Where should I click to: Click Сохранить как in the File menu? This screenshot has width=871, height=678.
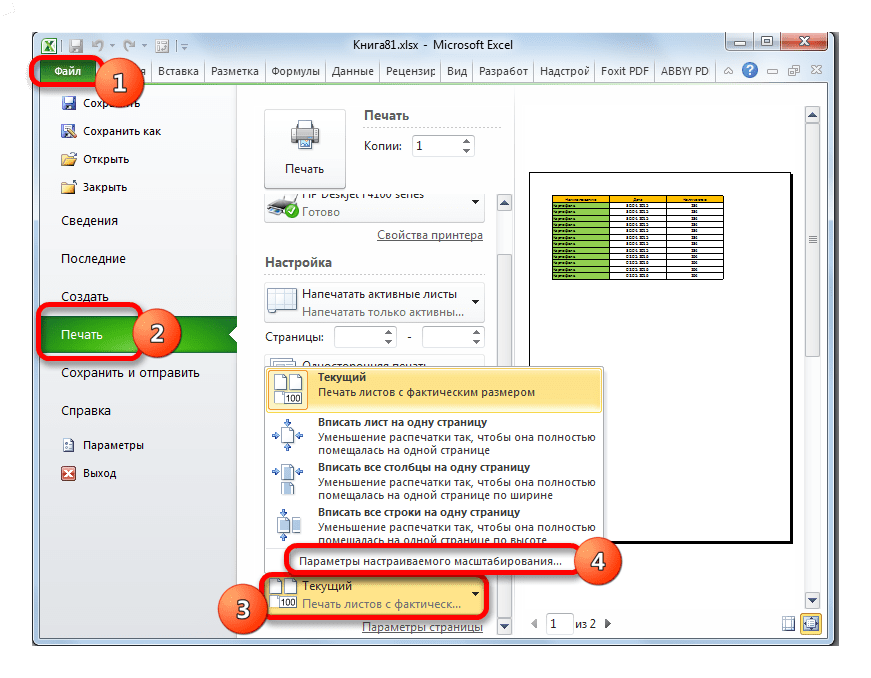pos(111,131)
